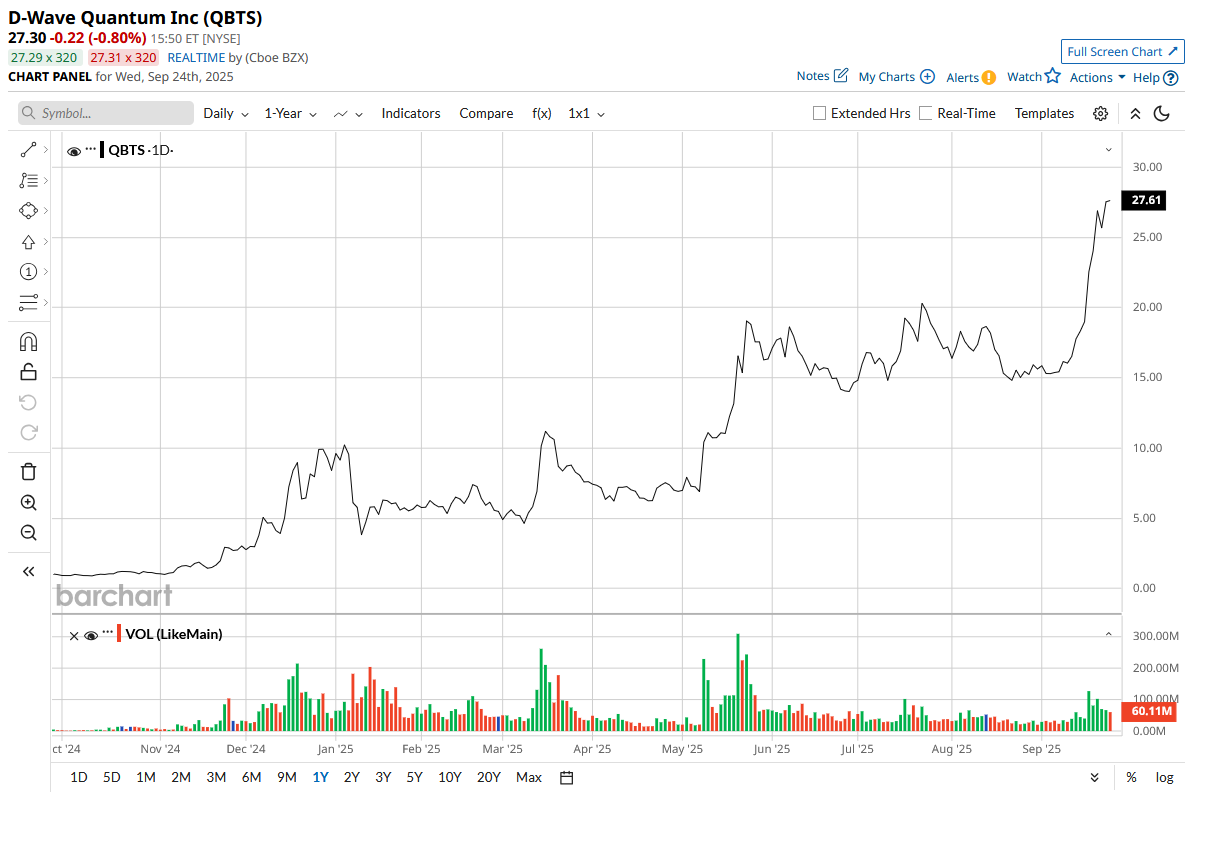
Task: Open My Charts
Action: 896,77
